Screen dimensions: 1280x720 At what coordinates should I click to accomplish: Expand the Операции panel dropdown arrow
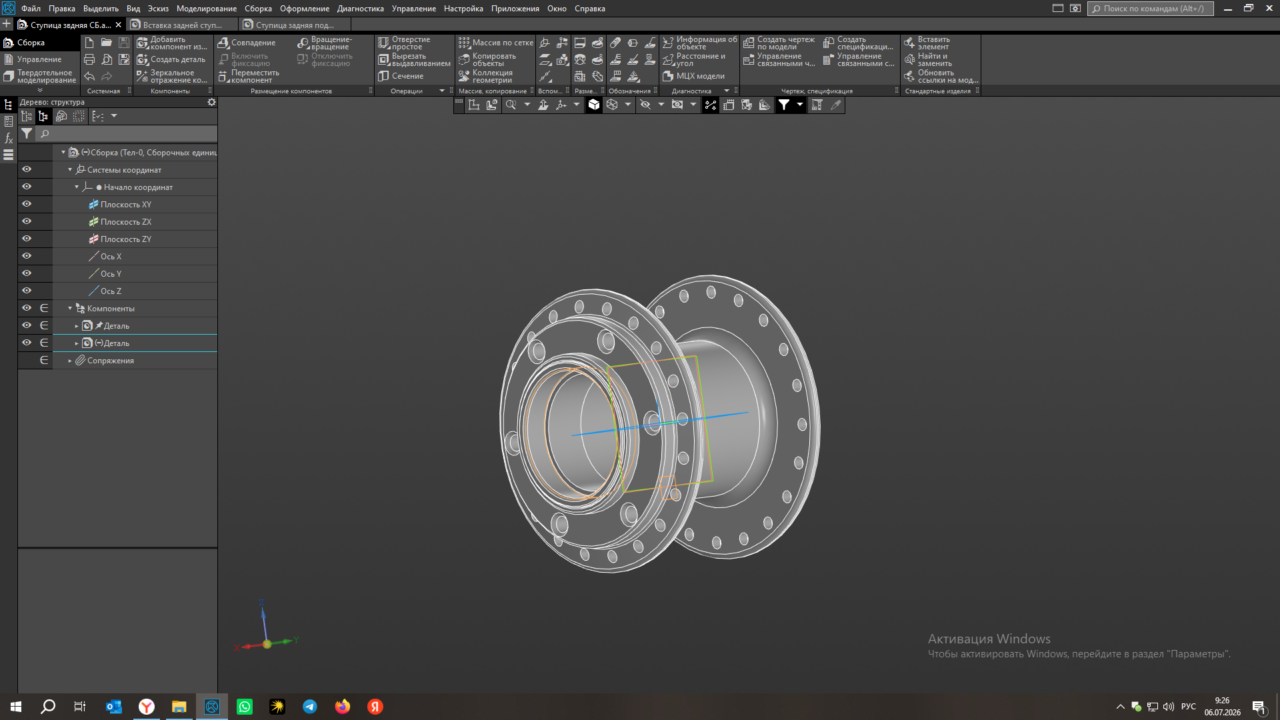tap(441, 91)
